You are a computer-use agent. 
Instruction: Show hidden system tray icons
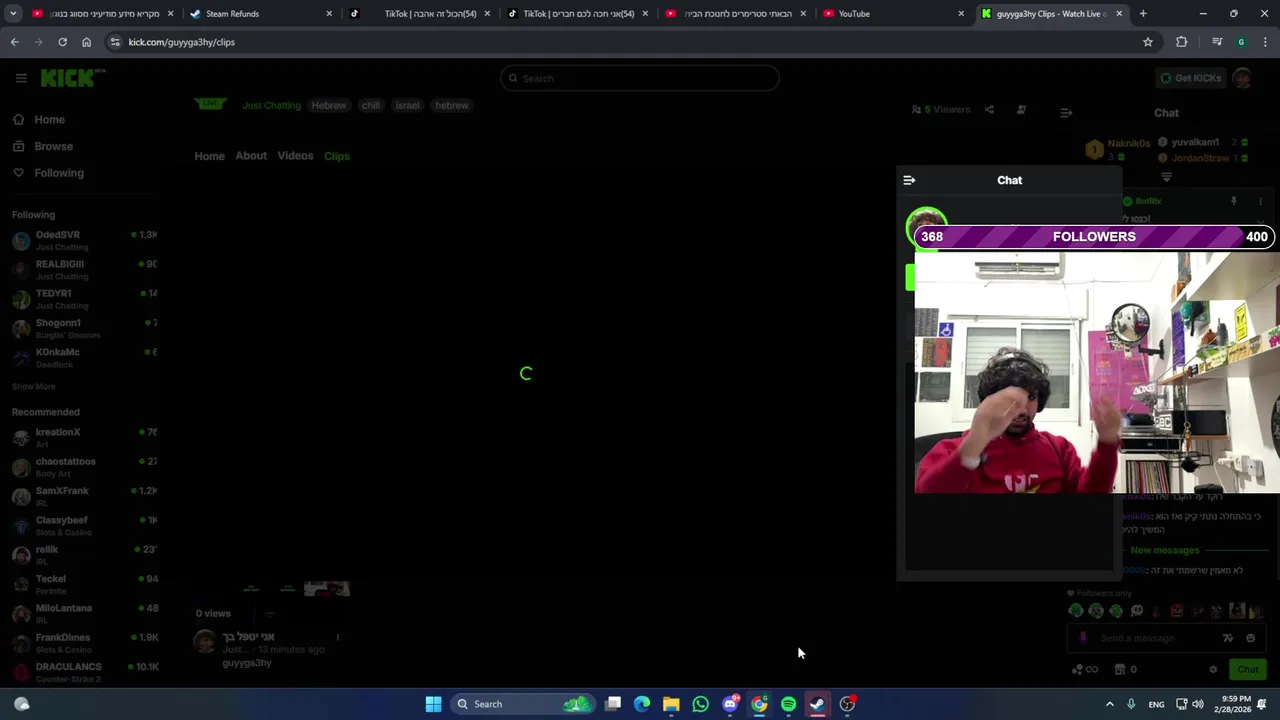pos(1109,704)
